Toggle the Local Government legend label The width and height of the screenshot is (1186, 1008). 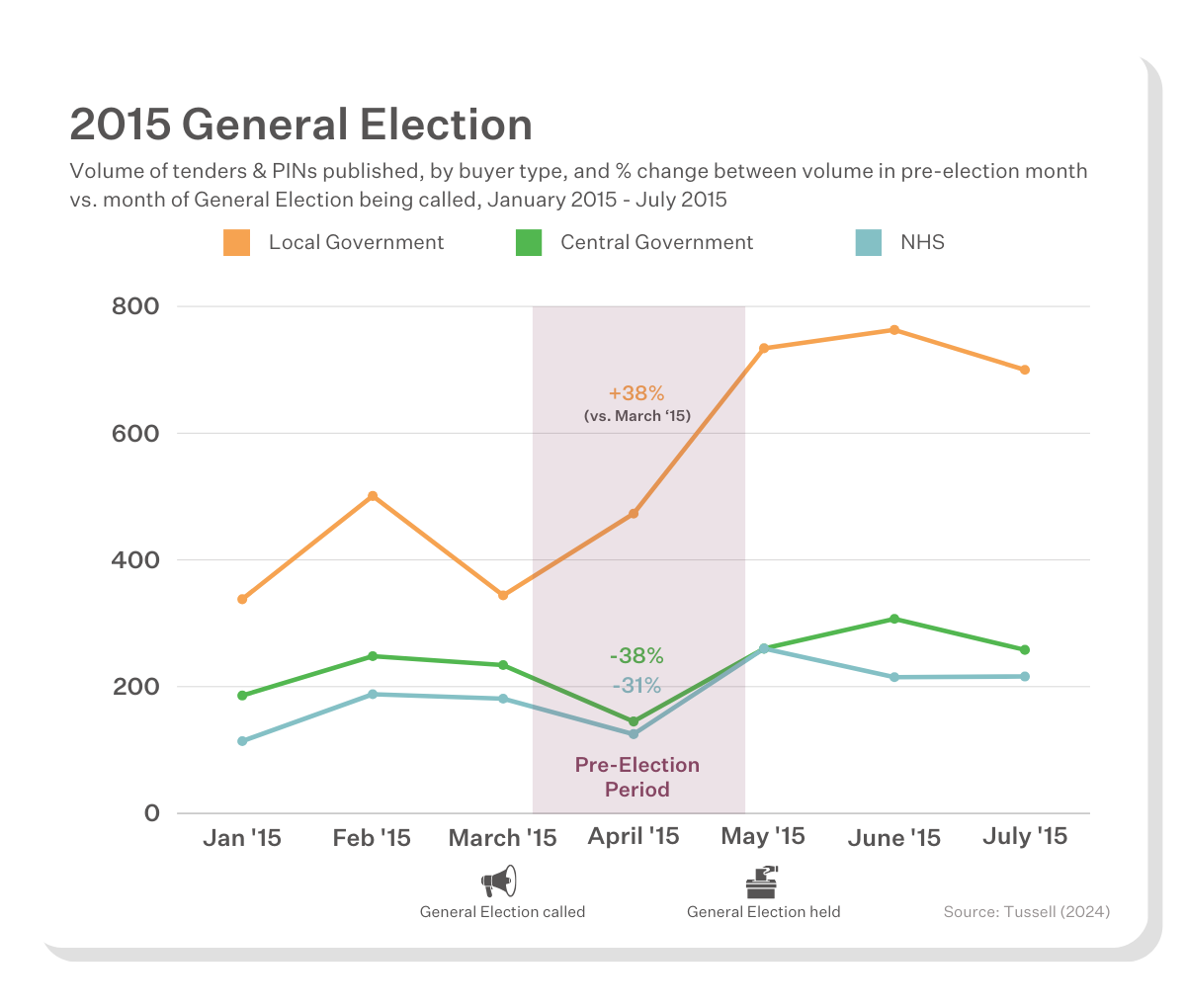pos(356,243)
